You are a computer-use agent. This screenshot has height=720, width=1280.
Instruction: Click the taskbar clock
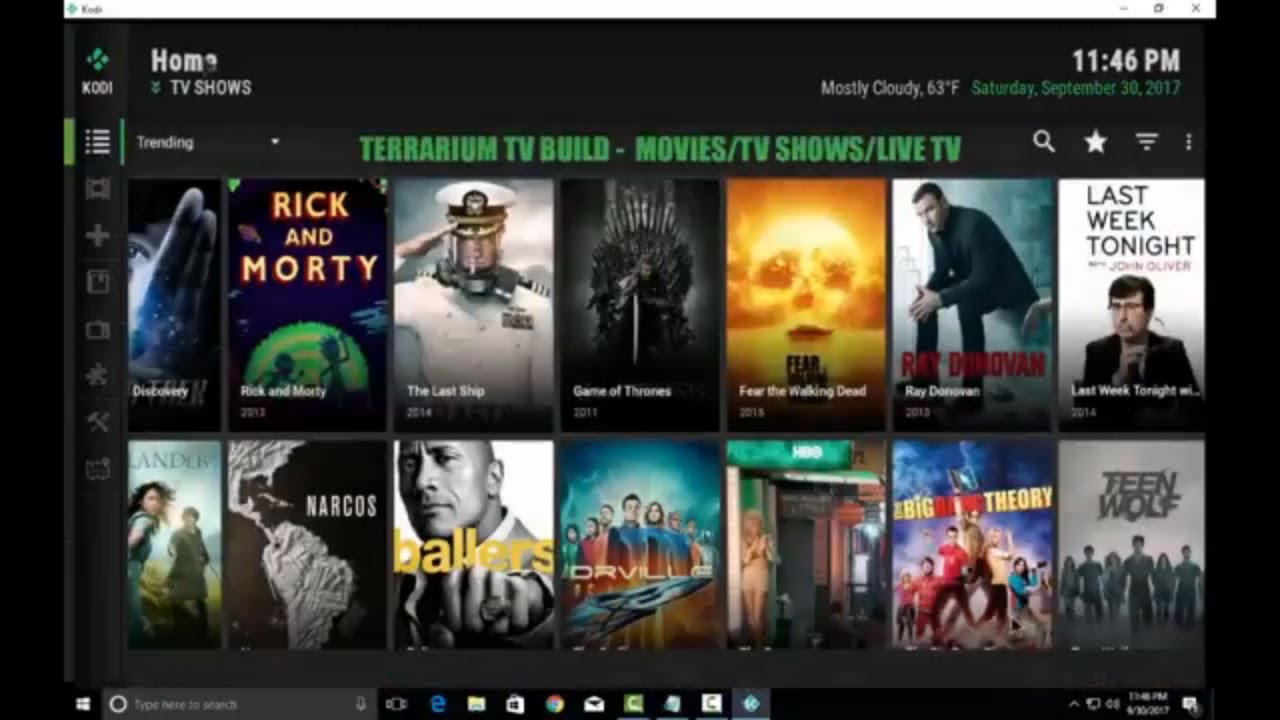click(1147, 704)
